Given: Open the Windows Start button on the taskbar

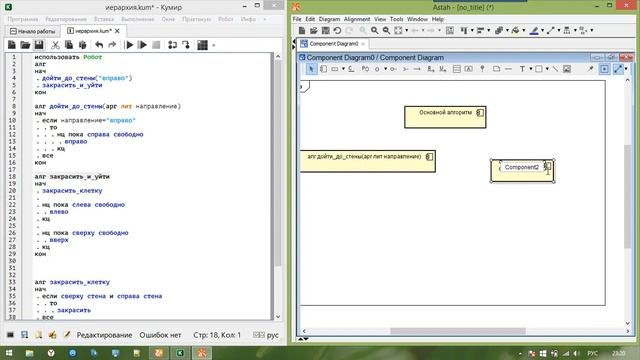Looking at the screenshot, I should click(8, 353).
